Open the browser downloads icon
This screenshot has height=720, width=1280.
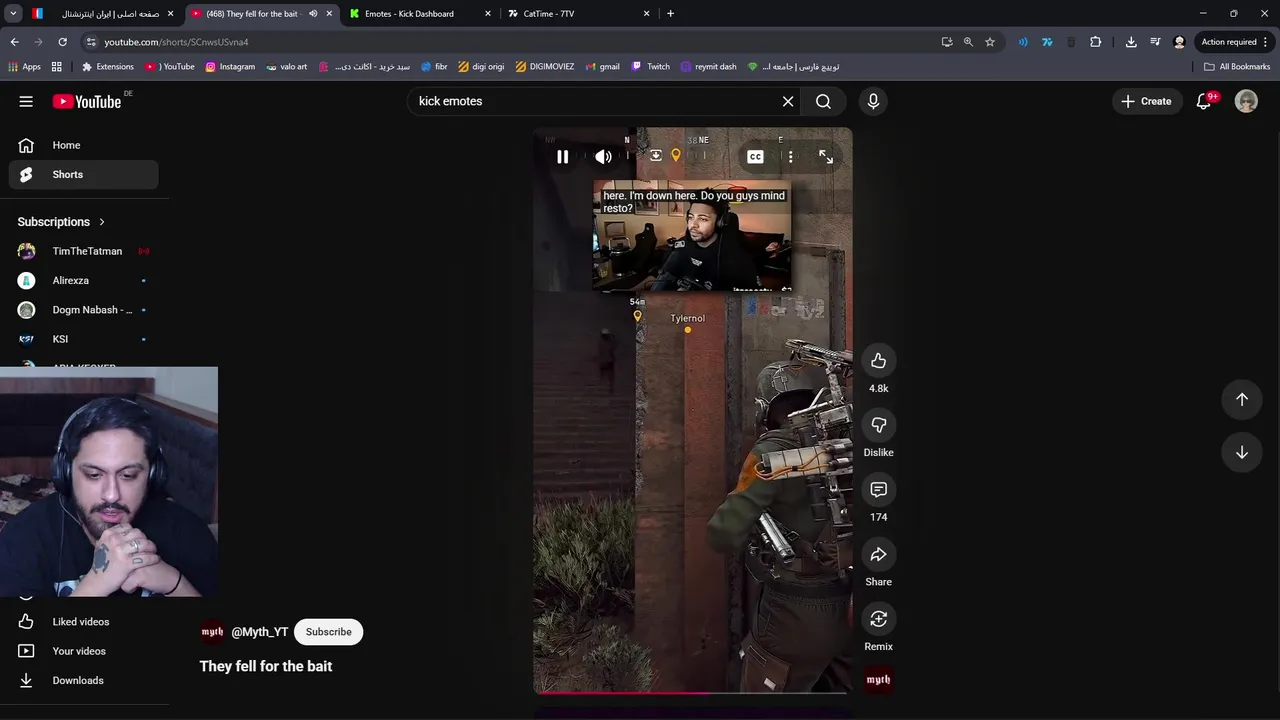click(1131, 42)
